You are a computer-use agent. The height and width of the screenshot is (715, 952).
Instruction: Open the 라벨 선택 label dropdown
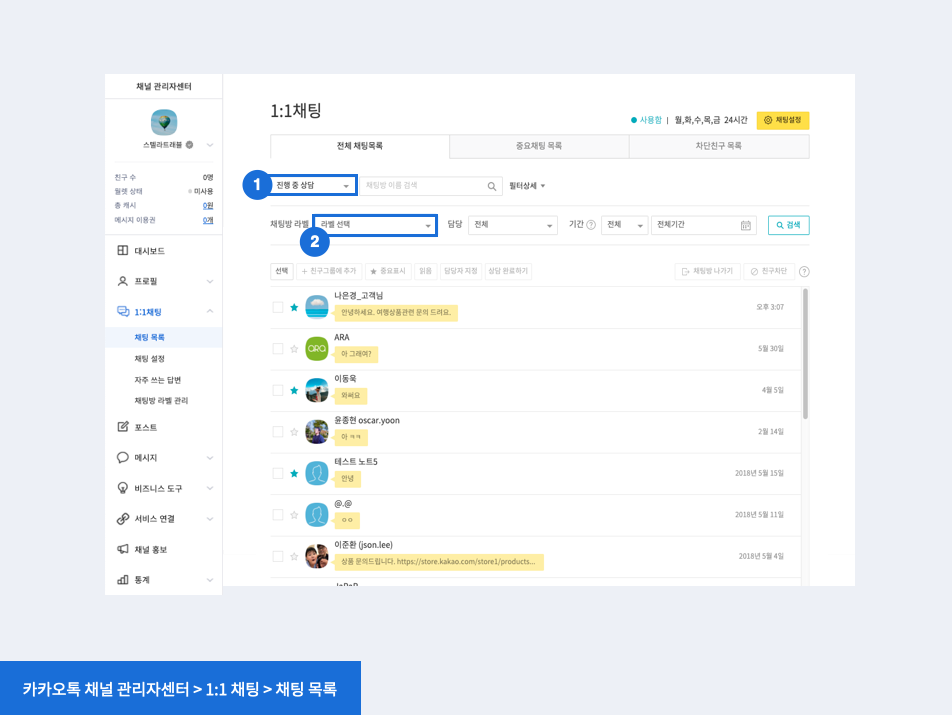click(x=375, y=225)
